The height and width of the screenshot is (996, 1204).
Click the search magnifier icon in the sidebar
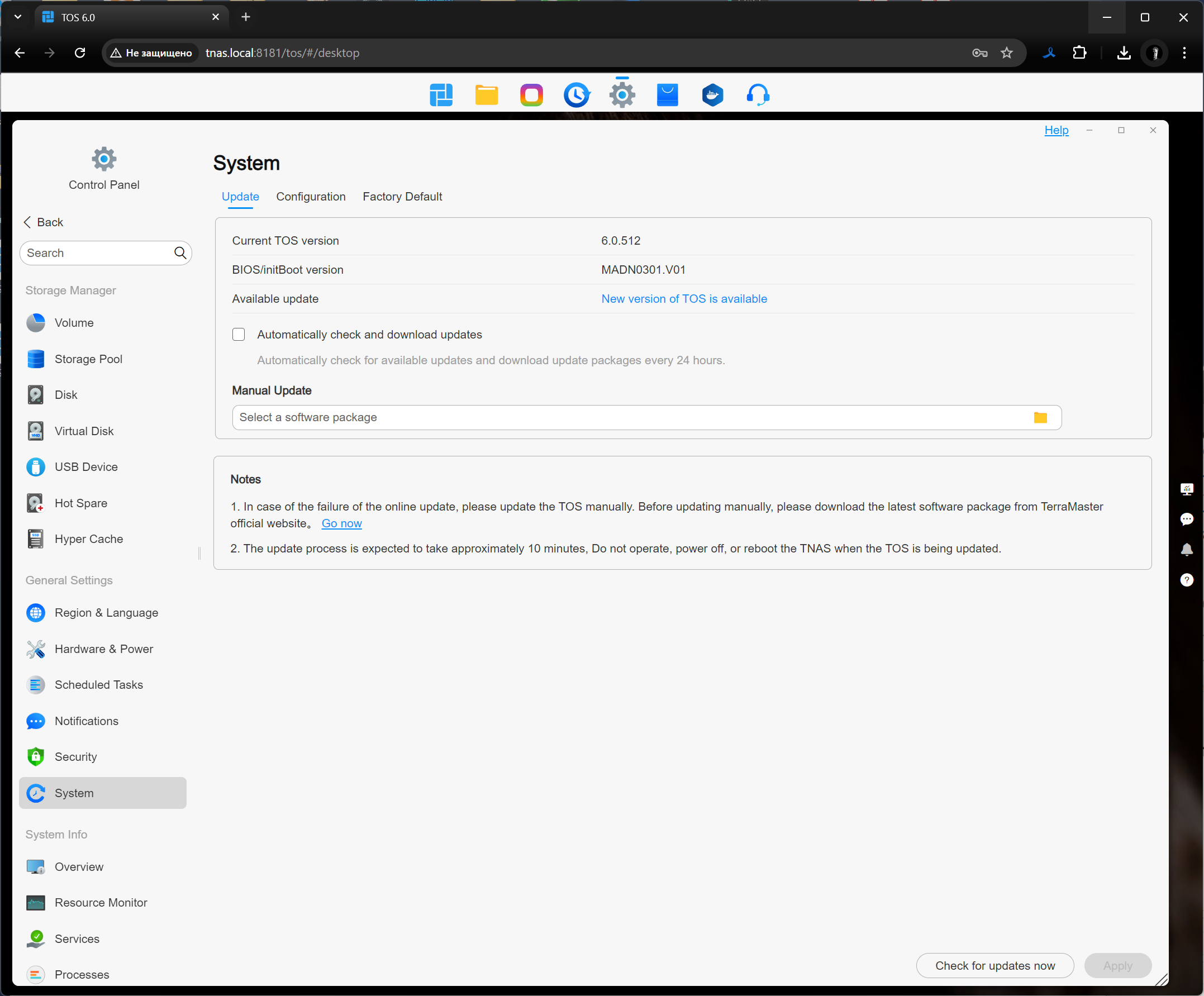pos(180,253)
